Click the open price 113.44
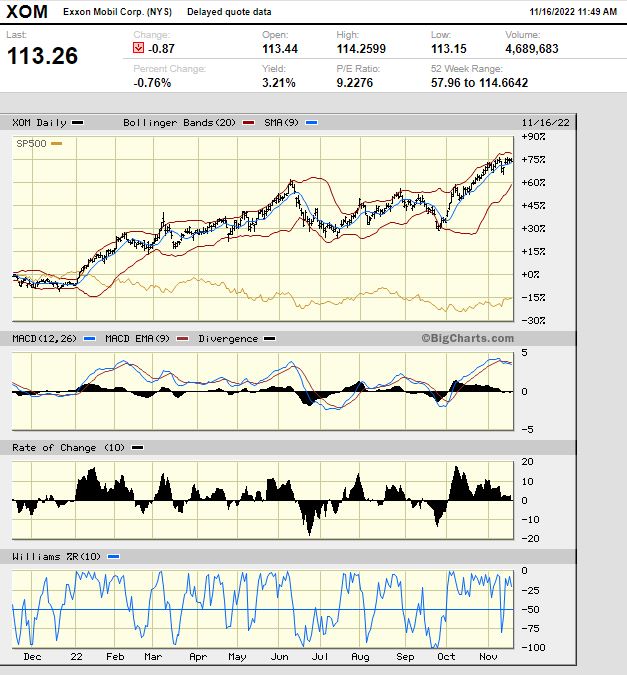Viewport: 627px width, 675px height. click(280, 49)
